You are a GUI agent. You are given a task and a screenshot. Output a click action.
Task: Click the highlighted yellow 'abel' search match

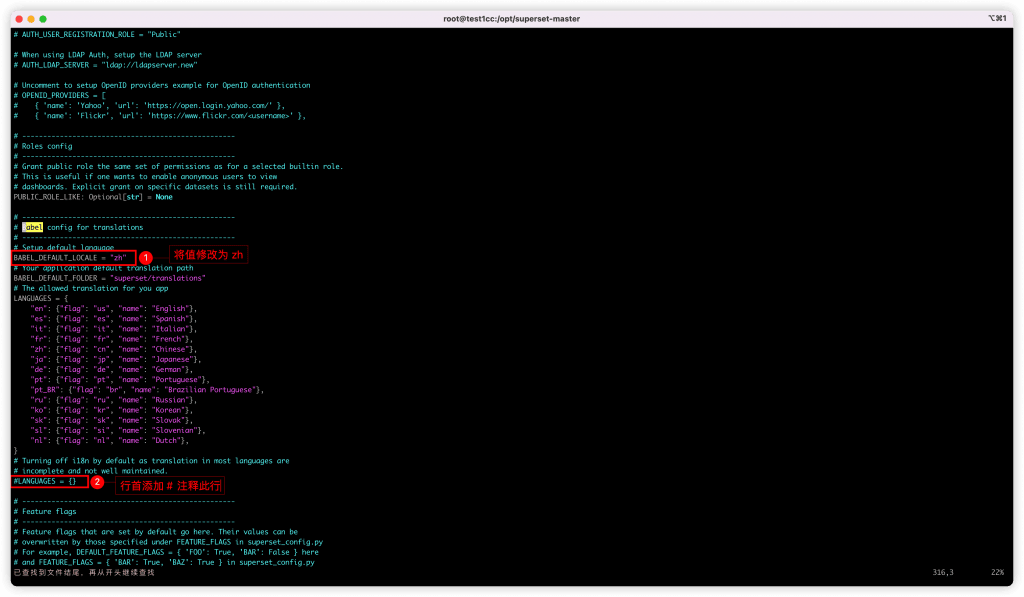click(x=33, y=227)
